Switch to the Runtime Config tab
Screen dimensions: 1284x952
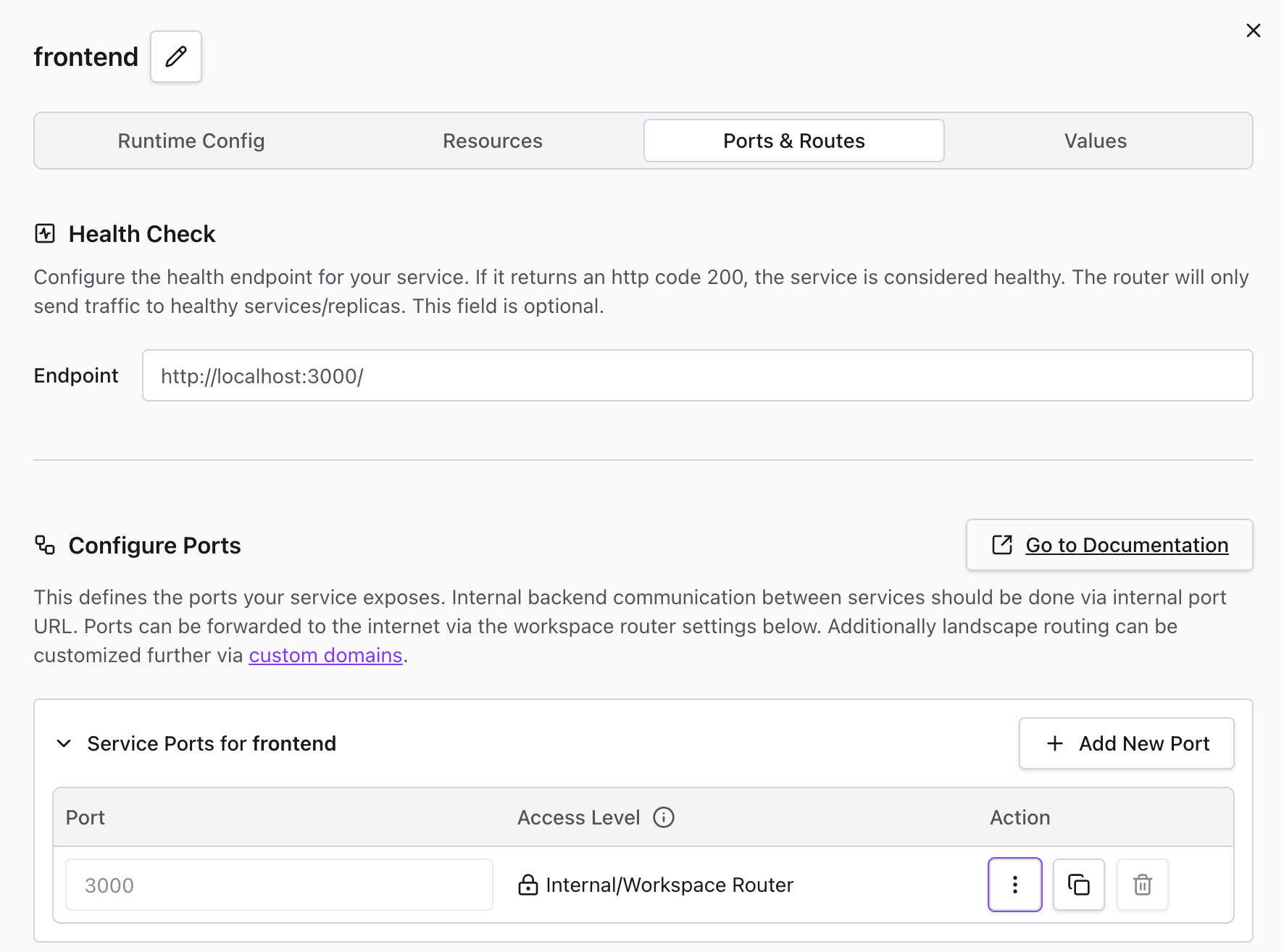191,141
